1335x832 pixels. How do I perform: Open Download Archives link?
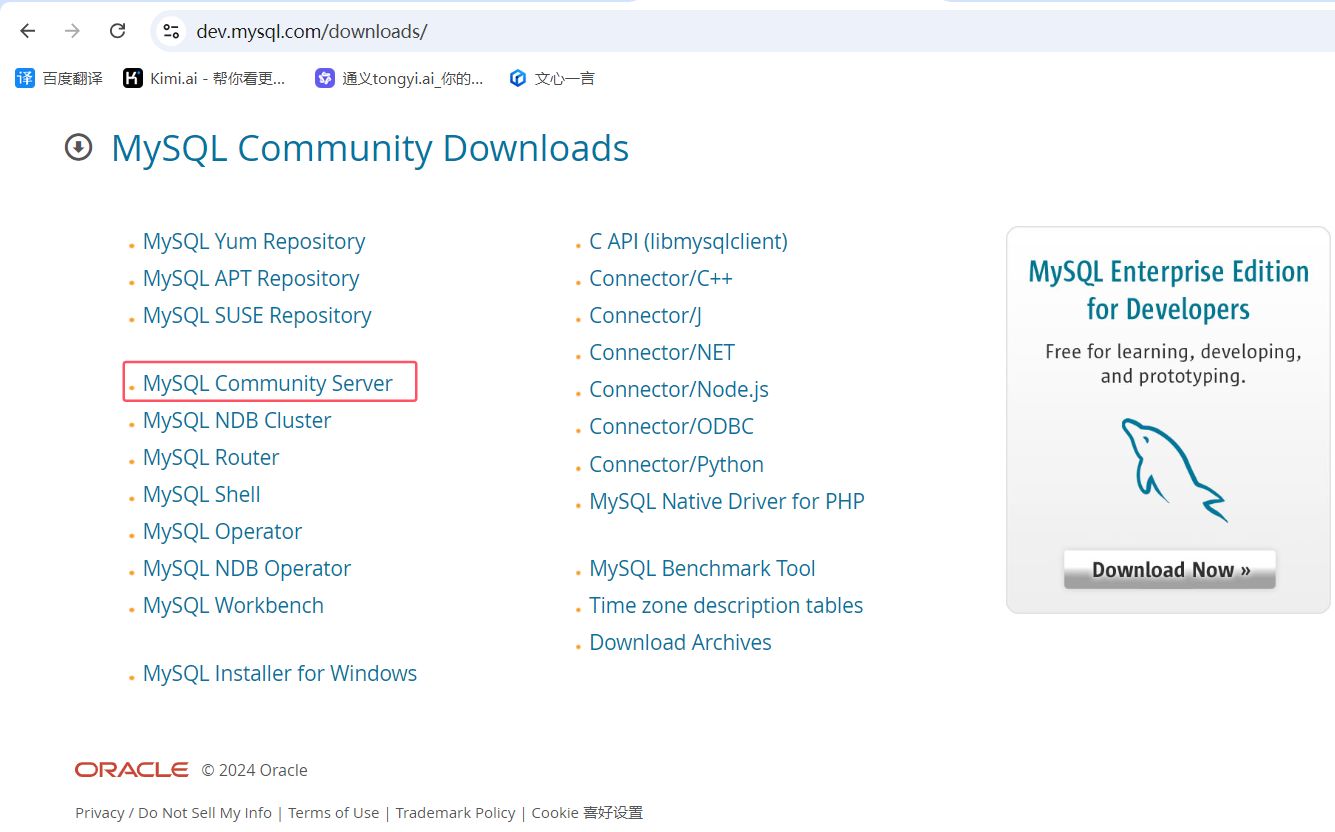click(680, 642)
